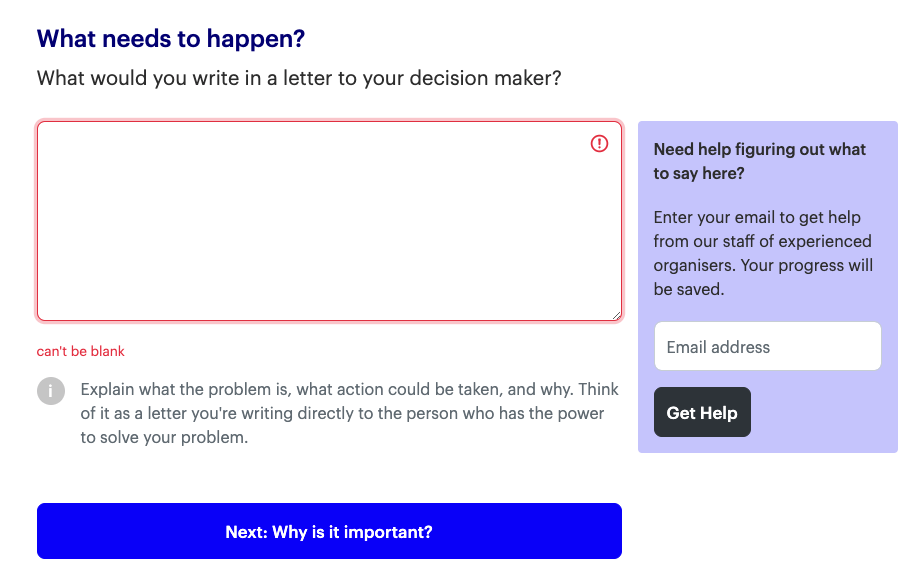The height and width of the screenshot is (568, 914).
Task: Click the Get Help button
Action: [x=702, y=412]
